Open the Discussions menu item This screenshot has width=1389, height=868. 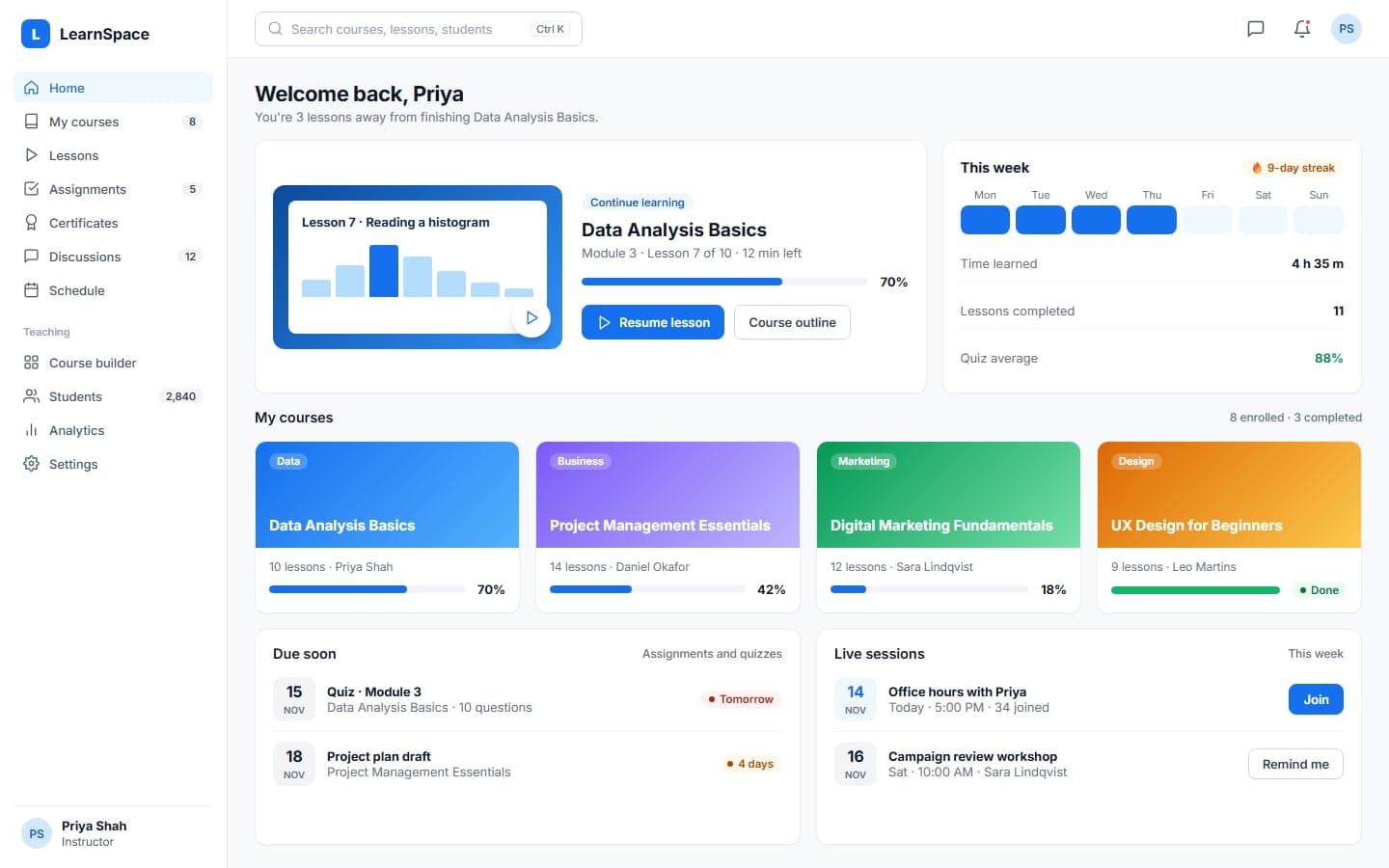(114, 257)
